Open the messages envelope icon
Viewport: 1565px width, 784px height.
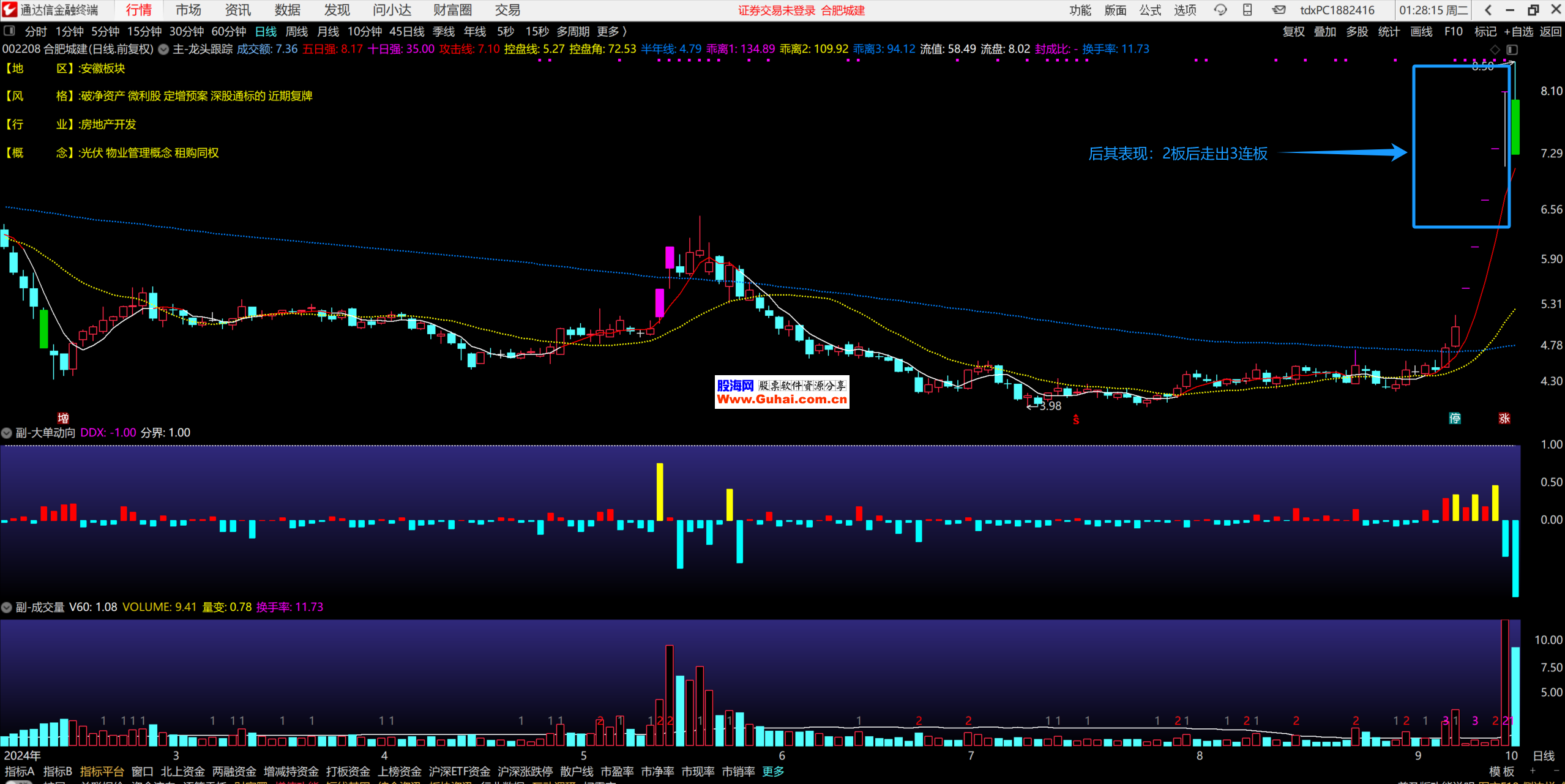(x=1279, y=10)
